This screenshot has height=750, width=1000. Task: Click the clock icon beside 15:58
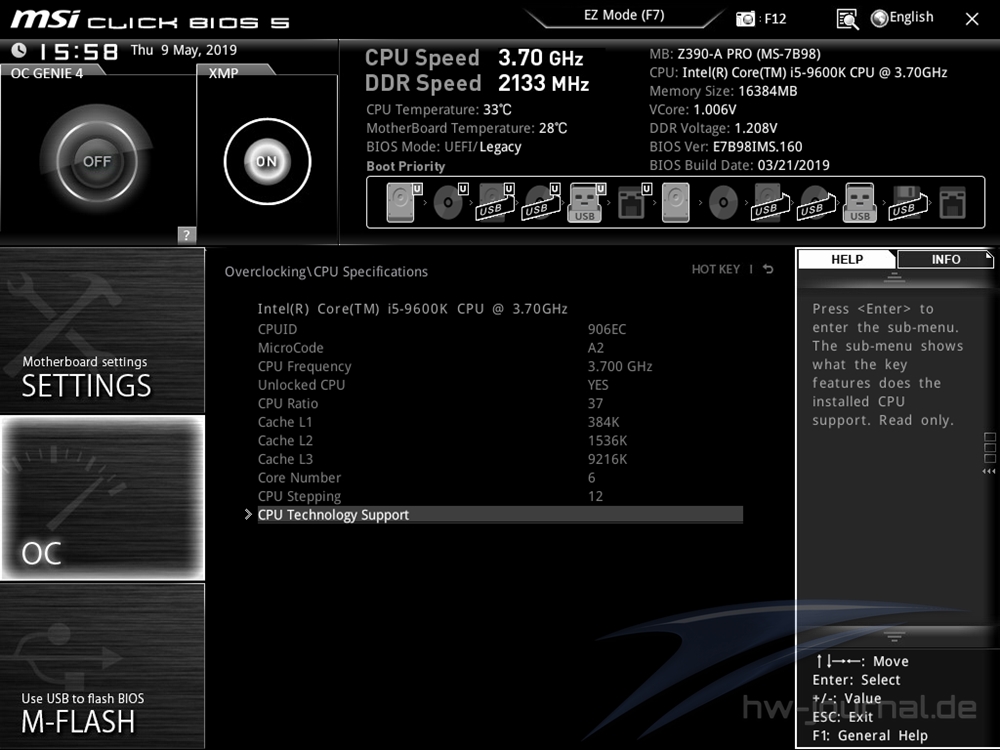click(19, 50)
